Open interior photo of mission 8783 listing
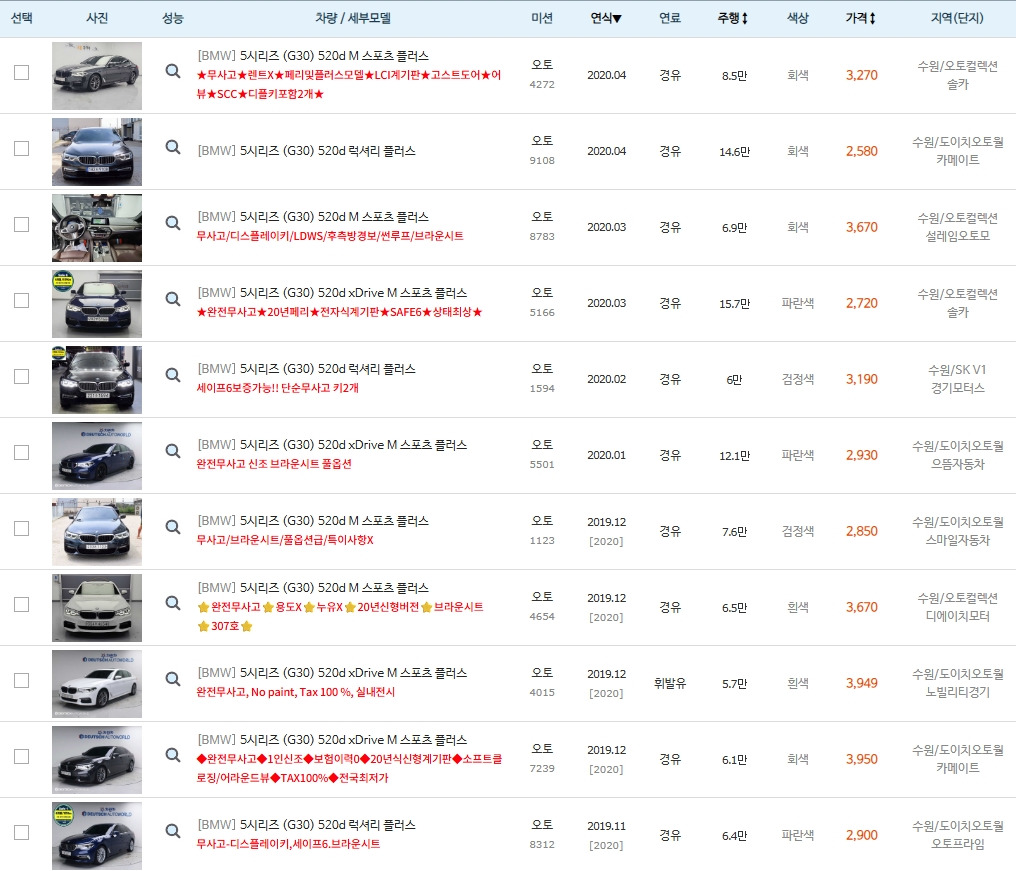The image size is (1016, 871). tap(97, 227)
